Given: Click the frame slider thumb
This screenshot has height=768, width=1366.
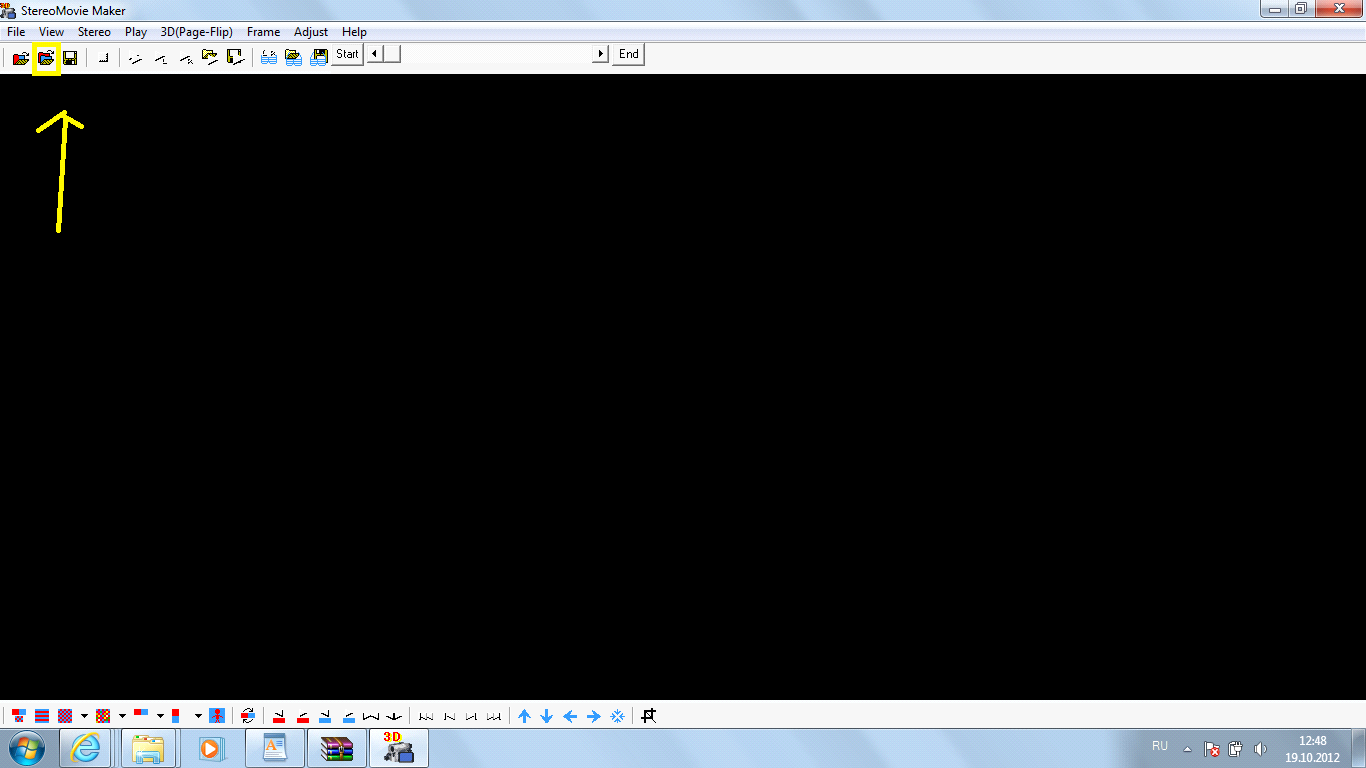Looking at the screenshot, I should coord(392,54).
